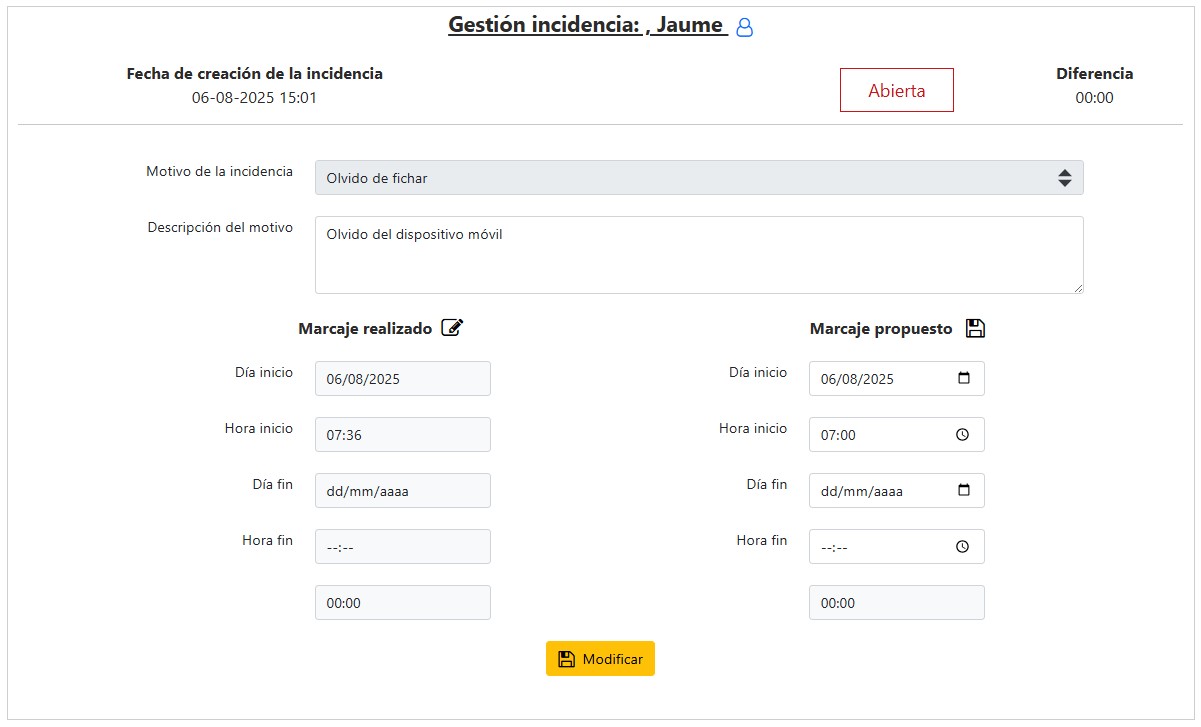Open the user profile icon next to Jaume
This screenshot has height=727, width=1201.
(x=744, y=28)
